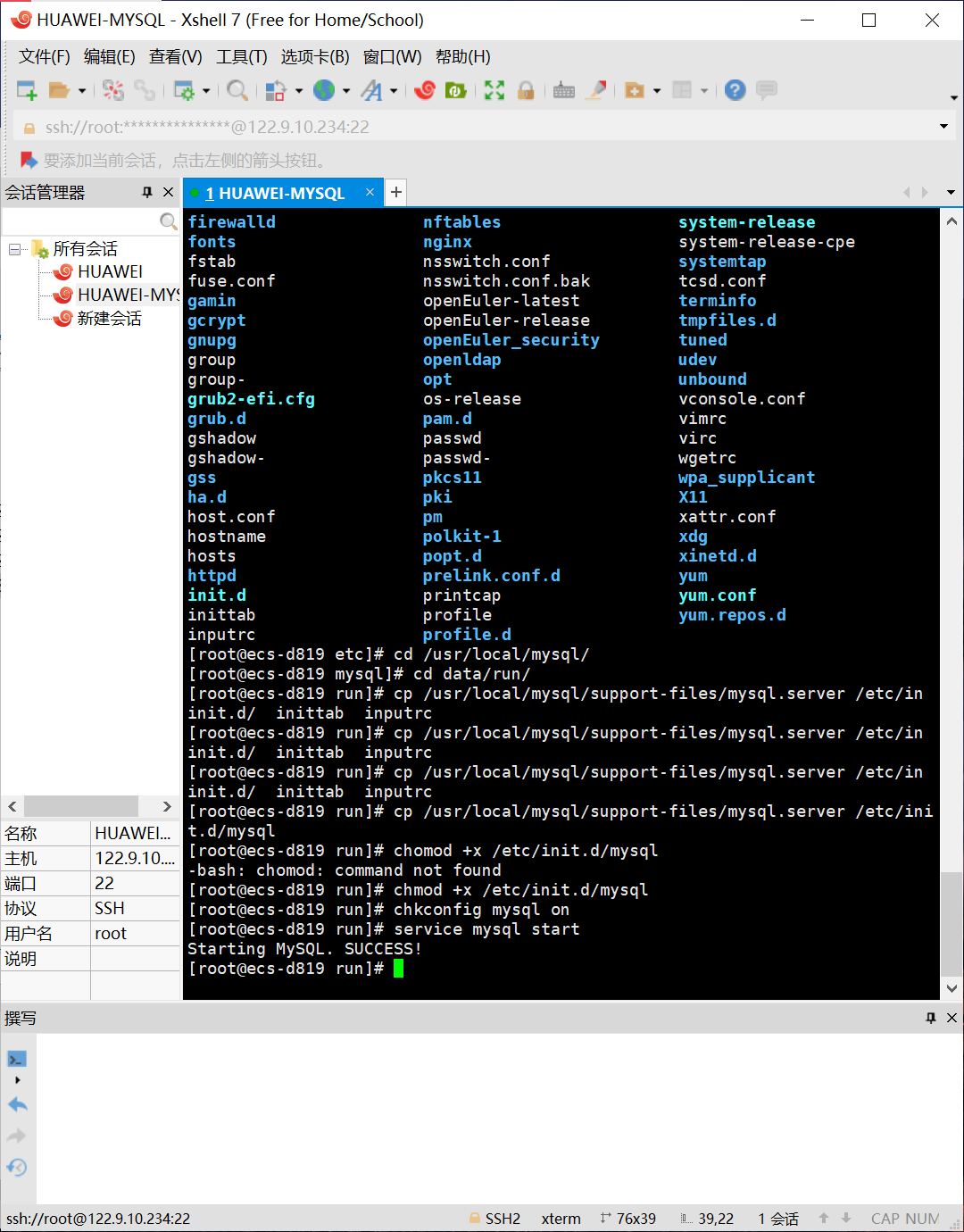The width and height of the screenshot is (964, 1232).
Task: Pin the 撰写 compose panel
Action: point(931,1018)
